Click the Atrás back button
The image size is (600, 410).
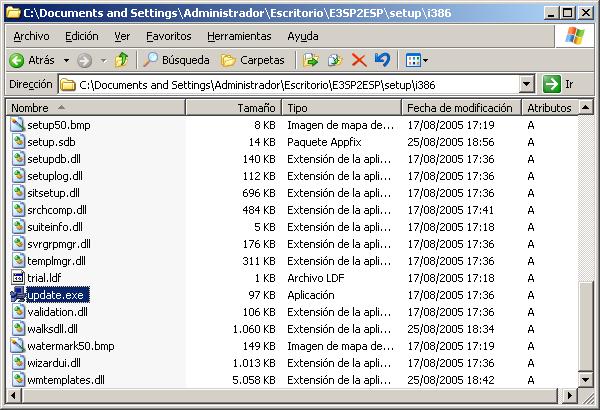32,60
